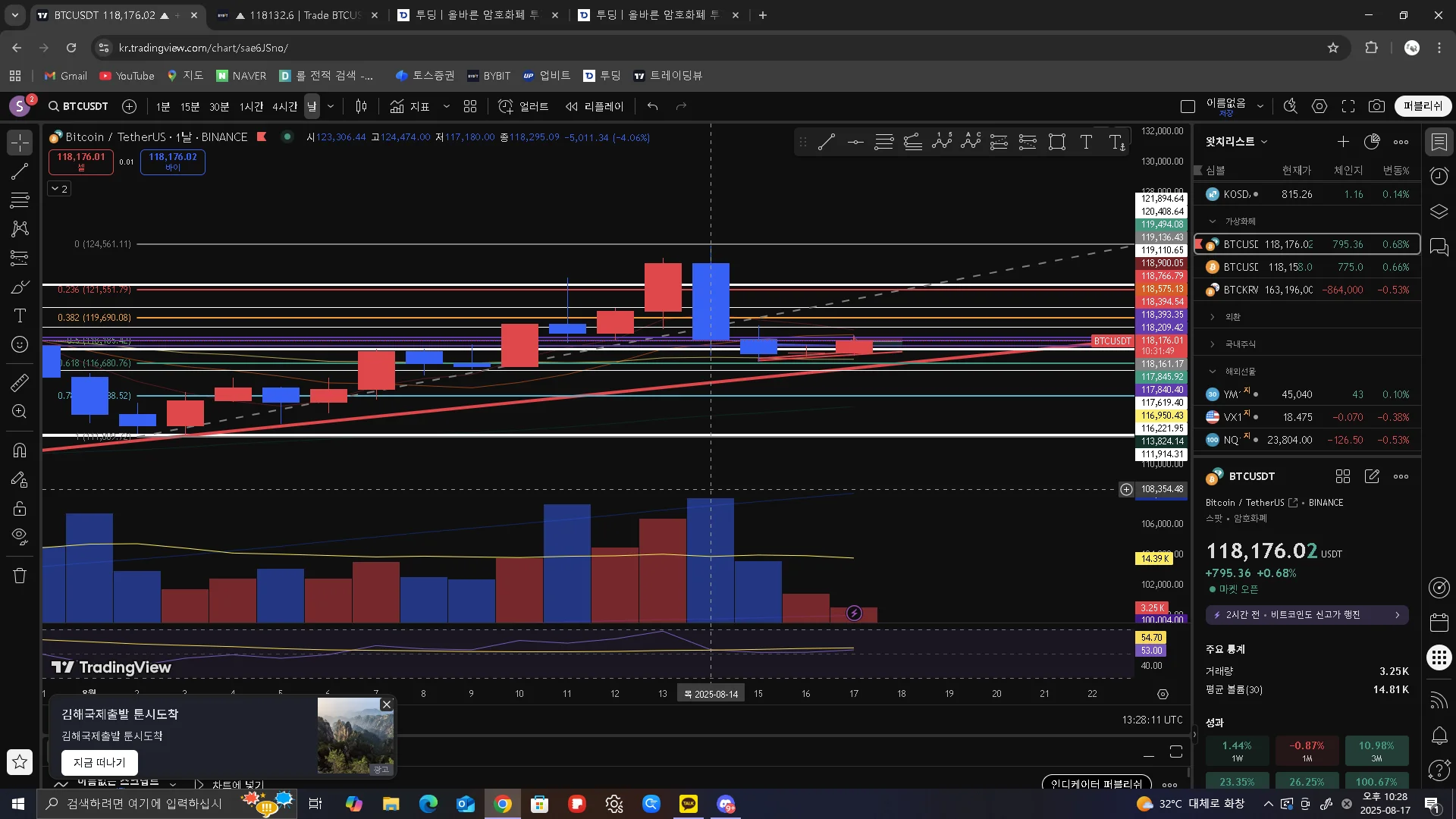Pick the ruler measure tool
The width and height of the screenshot is (1456, 819).
(x=20, y=382)
